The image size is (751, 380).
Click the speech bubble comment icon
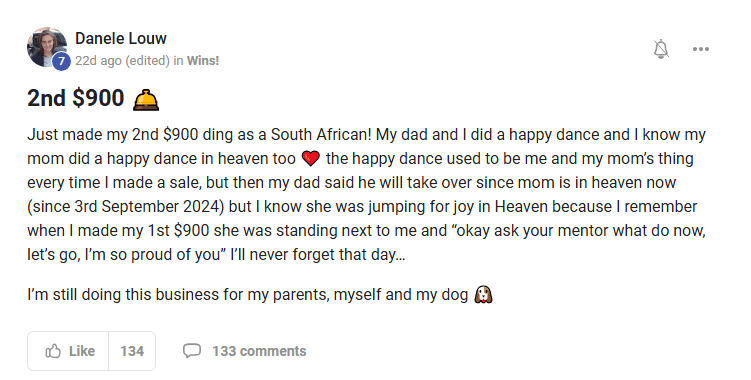[192, 351]
